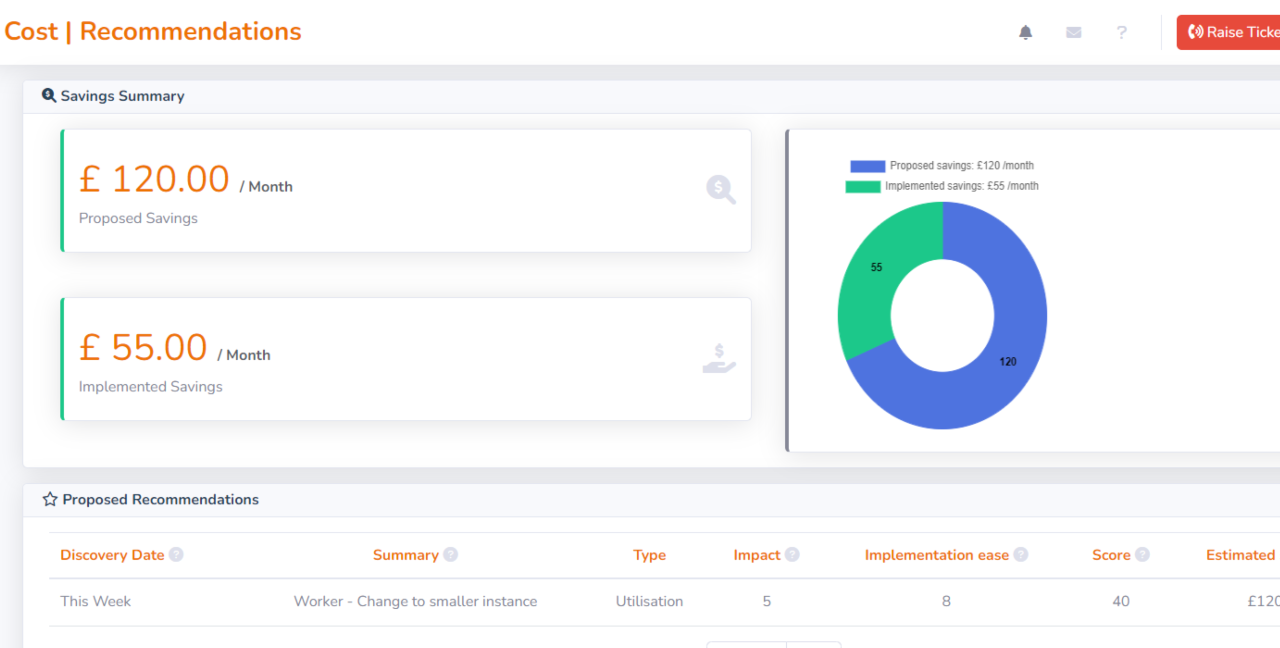Toggle the tooltip beside Implementation ease header
The width and height of the screenshot is (1280, 648).
coord(1020,554)
